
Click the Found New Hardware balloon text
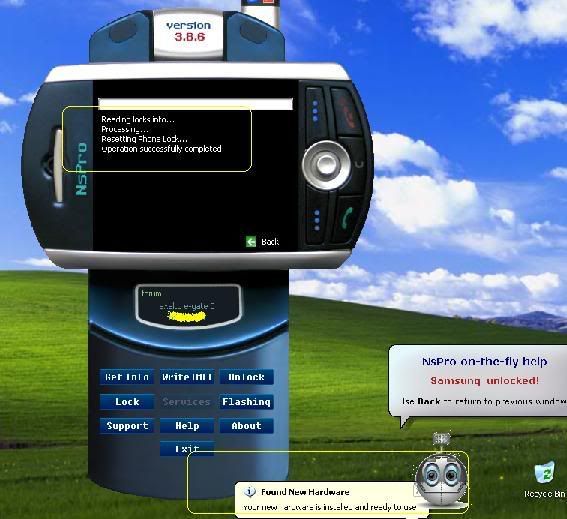(x=329, y=507)
